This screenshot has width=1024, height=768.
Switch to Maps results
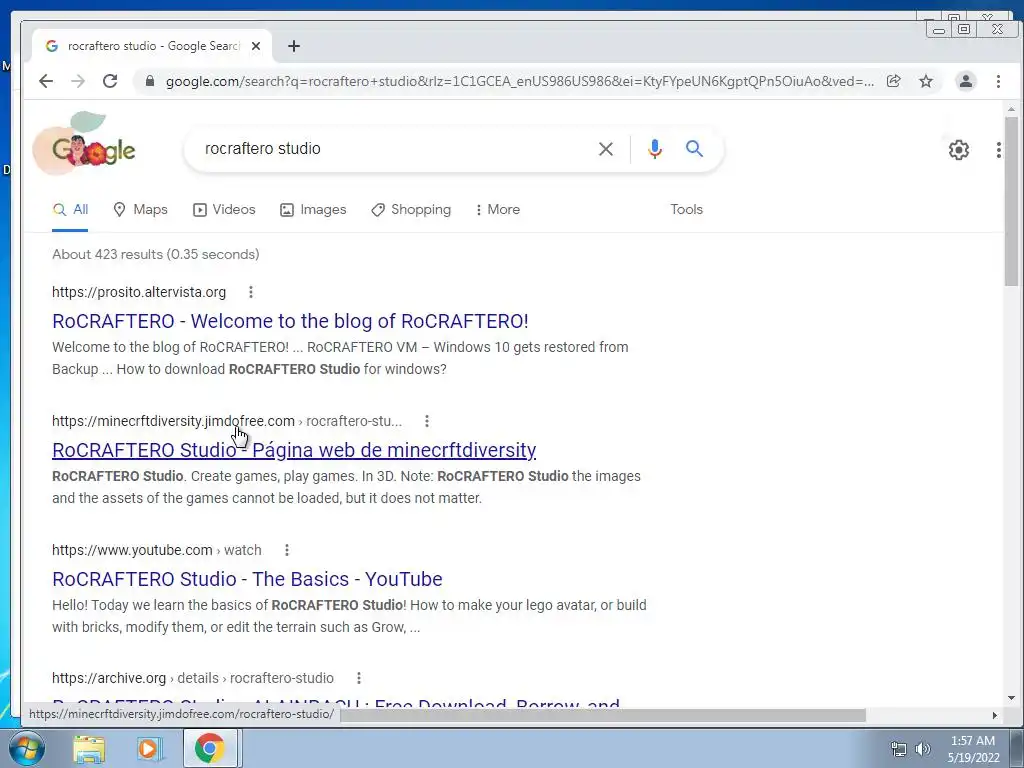[140, 210]
